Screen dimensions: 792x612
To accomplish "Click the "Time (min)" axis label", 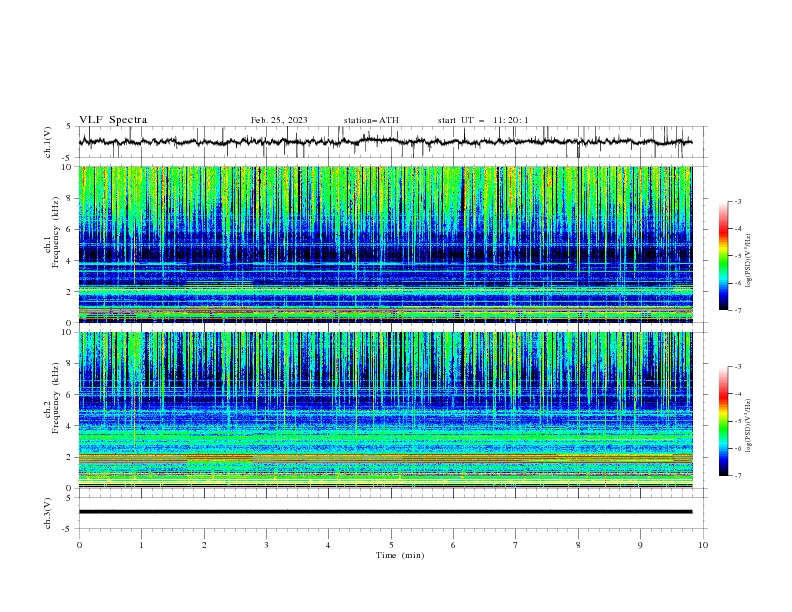I will click(x=400, y=555).
